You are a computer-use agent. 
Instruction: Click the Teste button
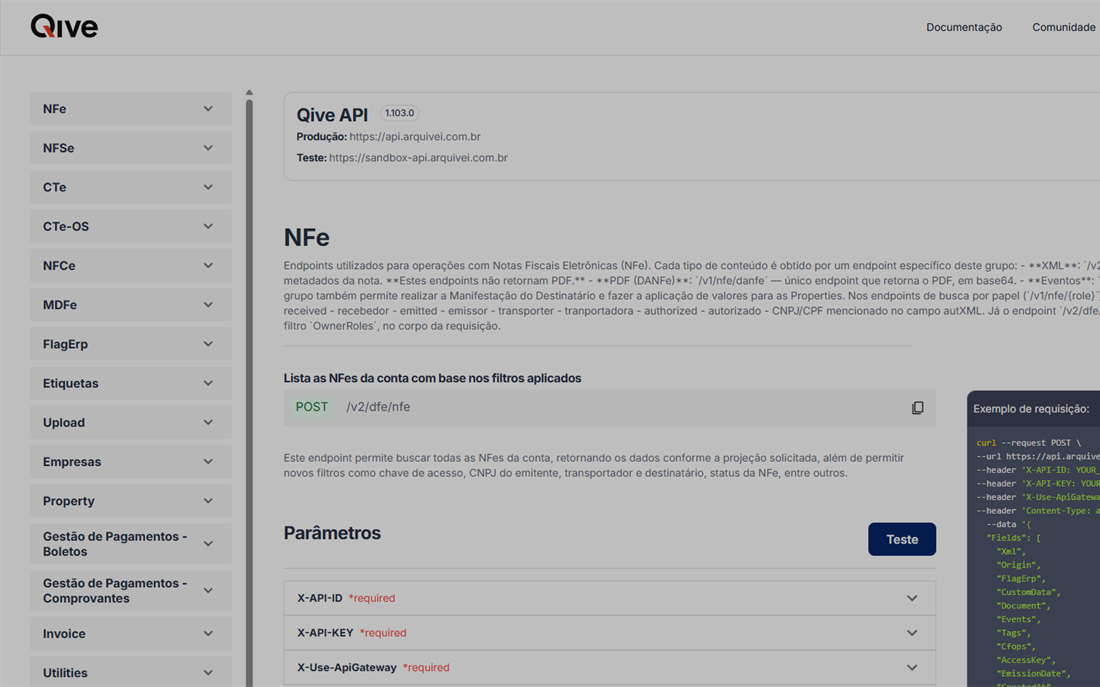point(901,540)
